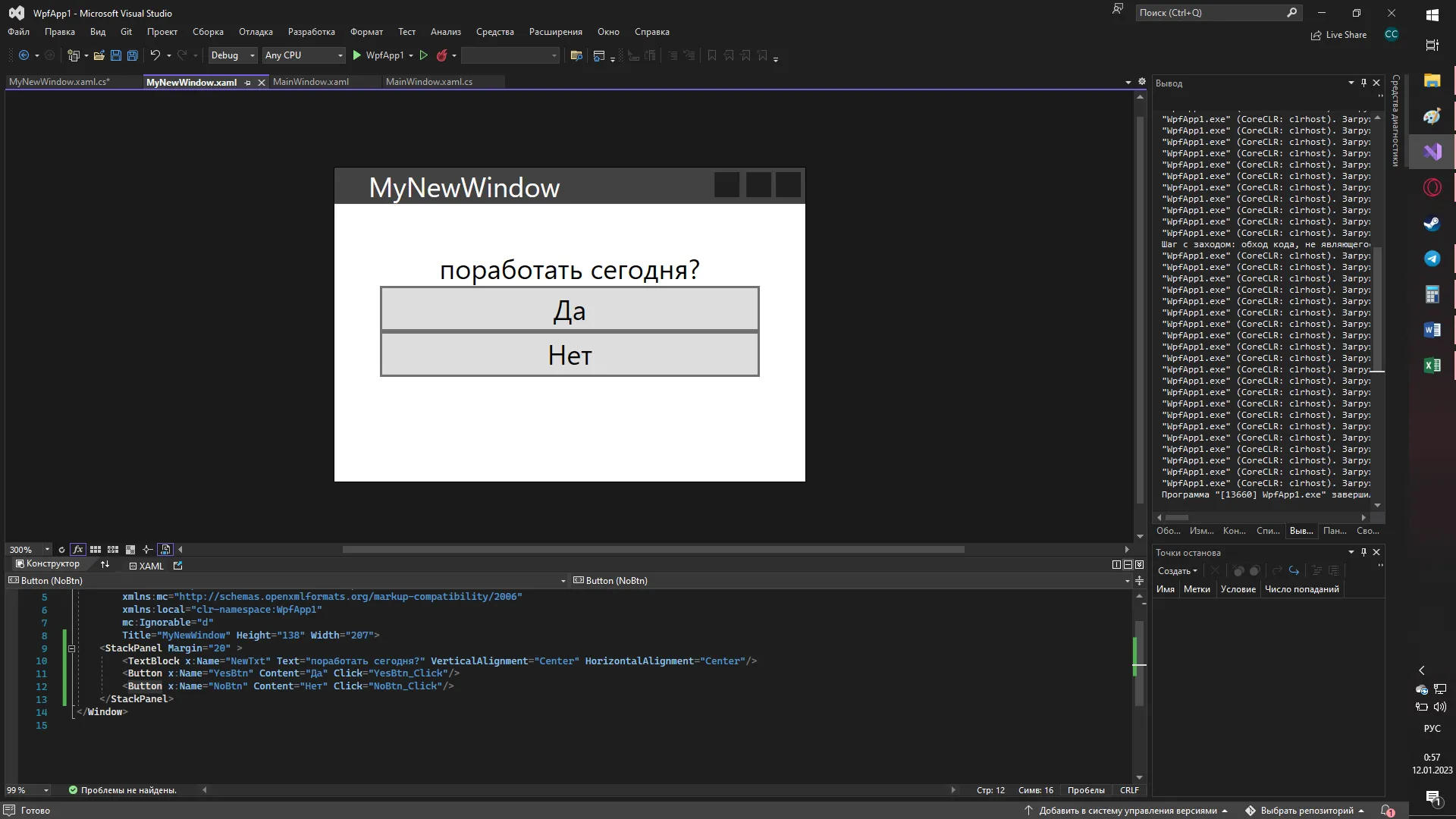Click the Navigate Backward arrow icon
The image size is (1456, 819).
tap(24, 55)
